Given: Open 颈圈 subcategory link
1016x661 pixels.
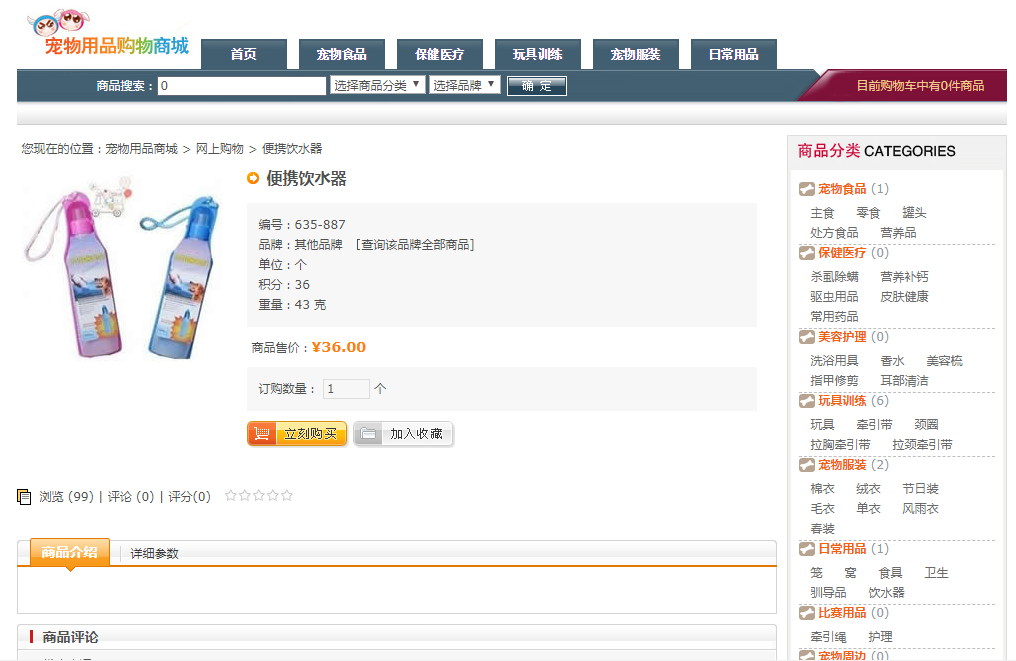Looking at the screenshot, I should tap(927, 425).
